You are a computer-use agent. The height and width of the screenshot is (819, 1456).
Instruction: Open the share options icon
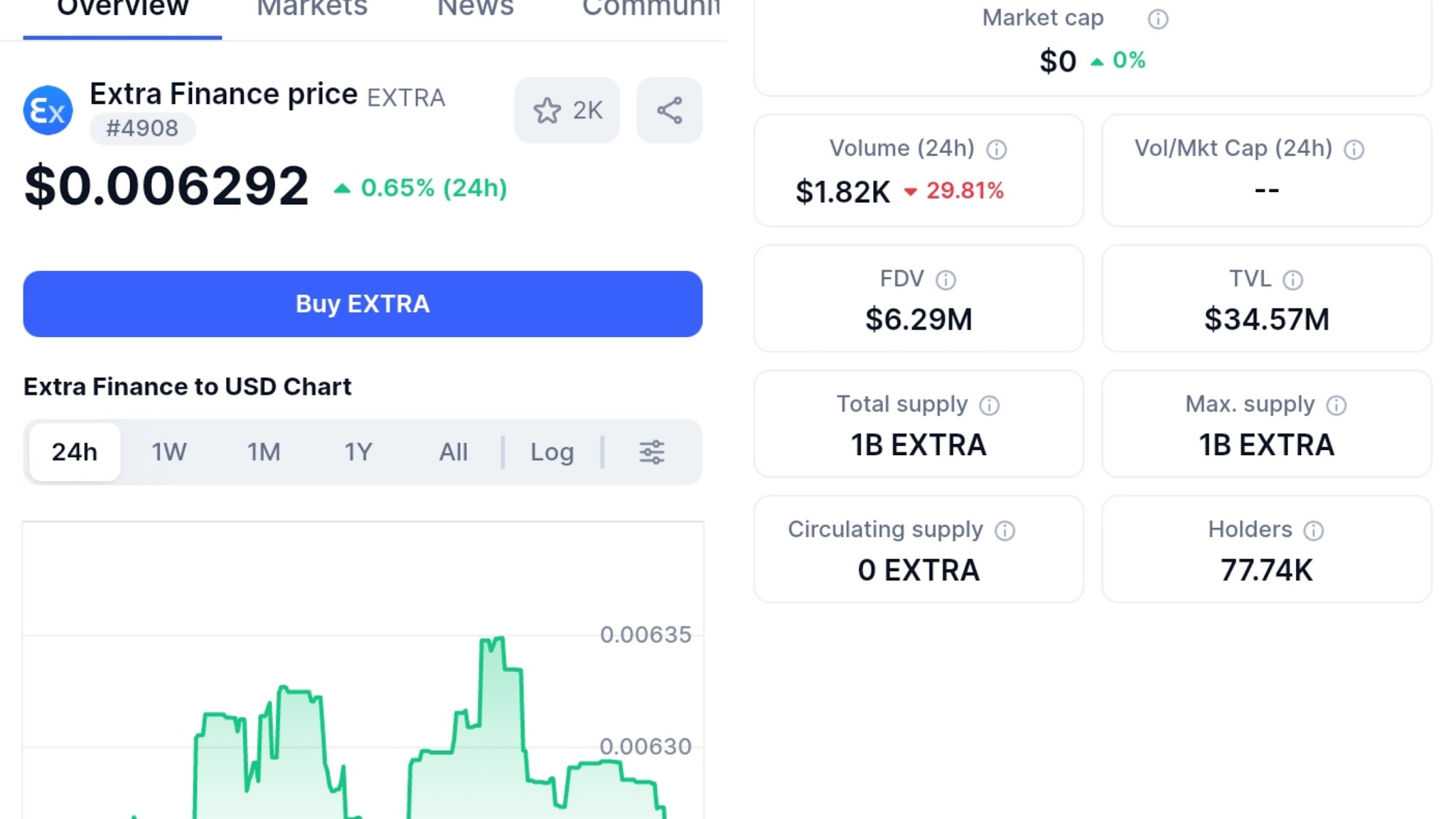668,109
